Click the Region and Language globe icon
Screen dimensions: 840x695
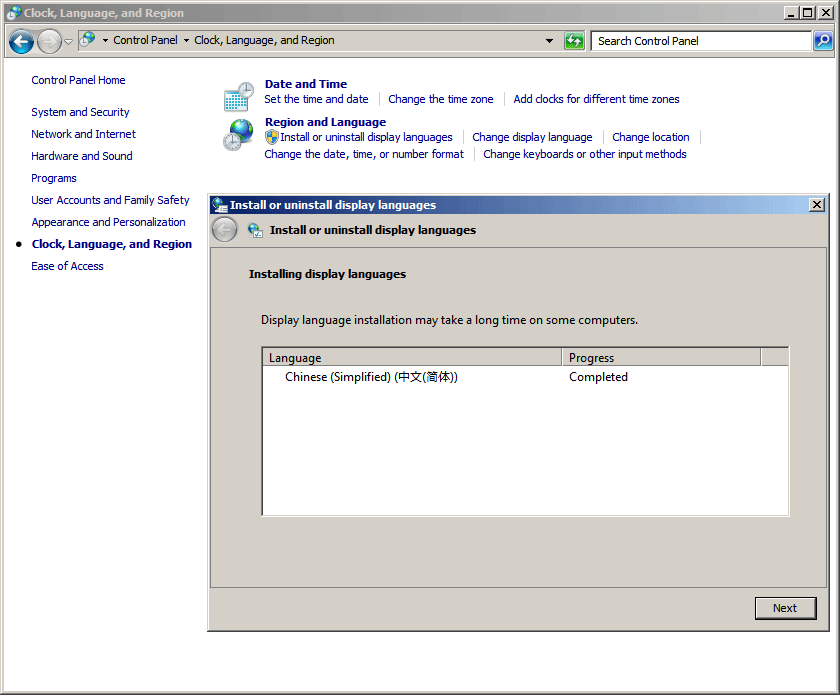pyautogui.click(x=238, y=135)
